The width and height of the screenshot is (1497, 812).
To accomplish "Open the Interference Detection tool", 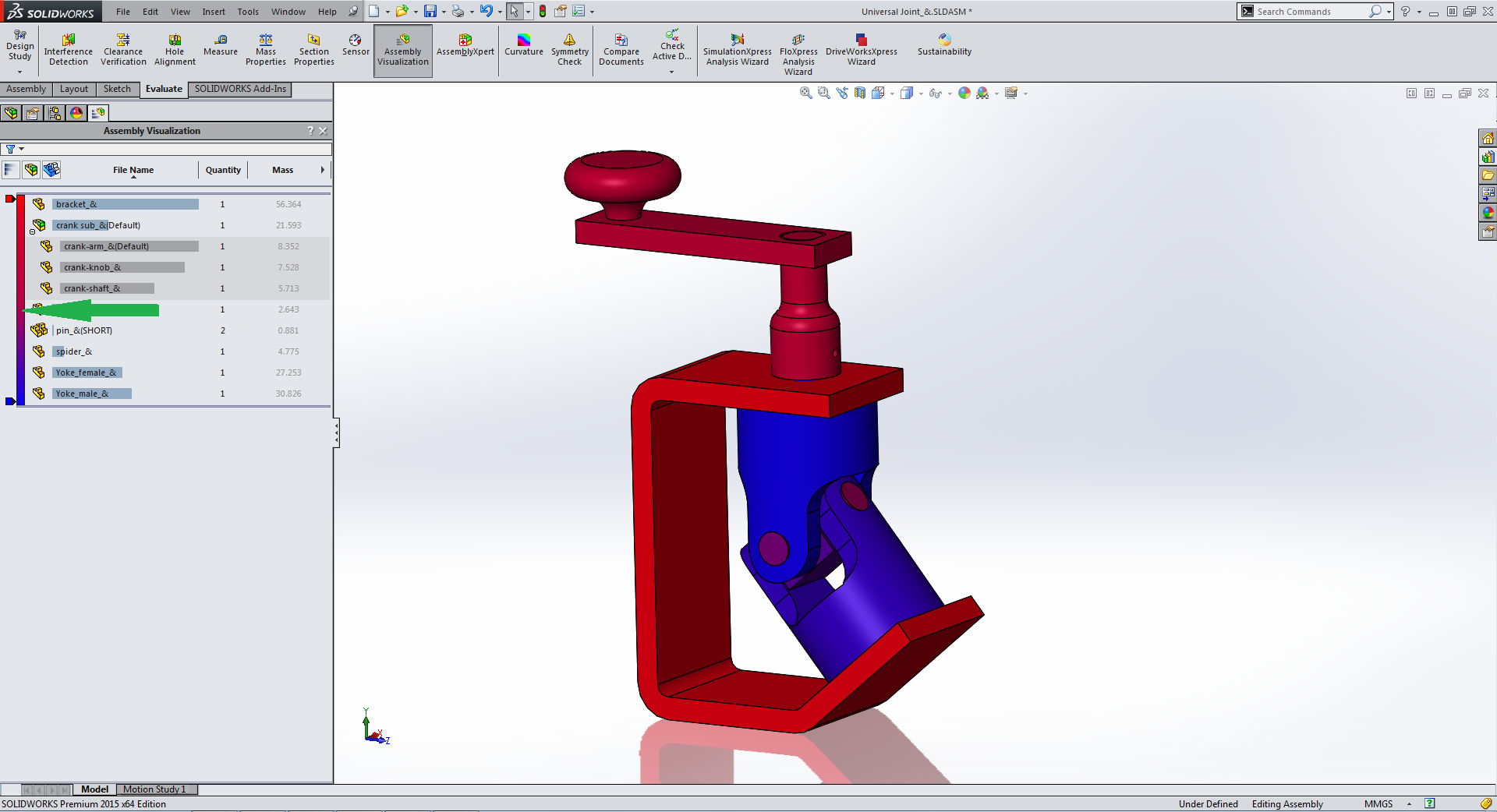I will (69, 50).
